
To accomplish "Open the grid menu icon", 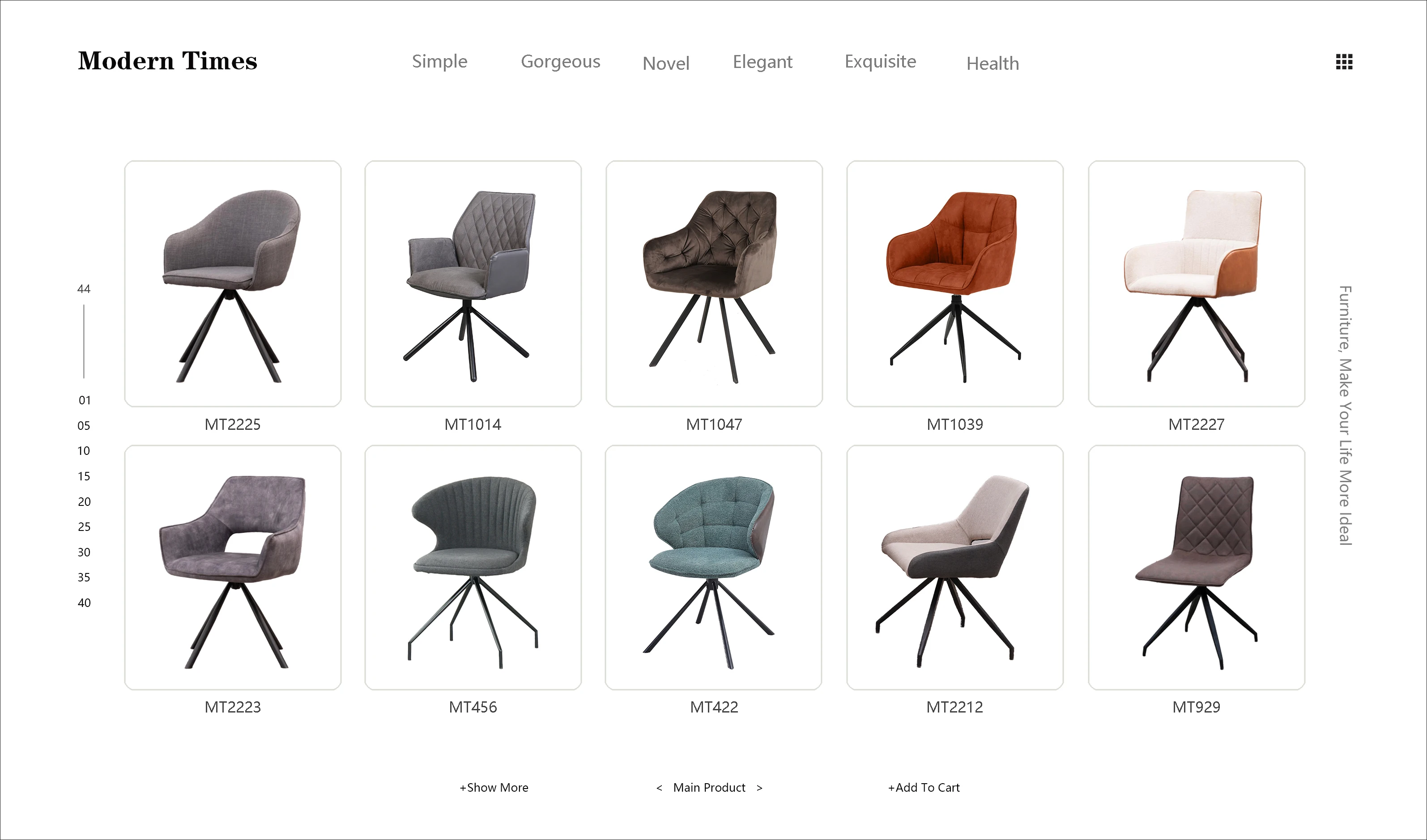I will (x=1344, y=62).
